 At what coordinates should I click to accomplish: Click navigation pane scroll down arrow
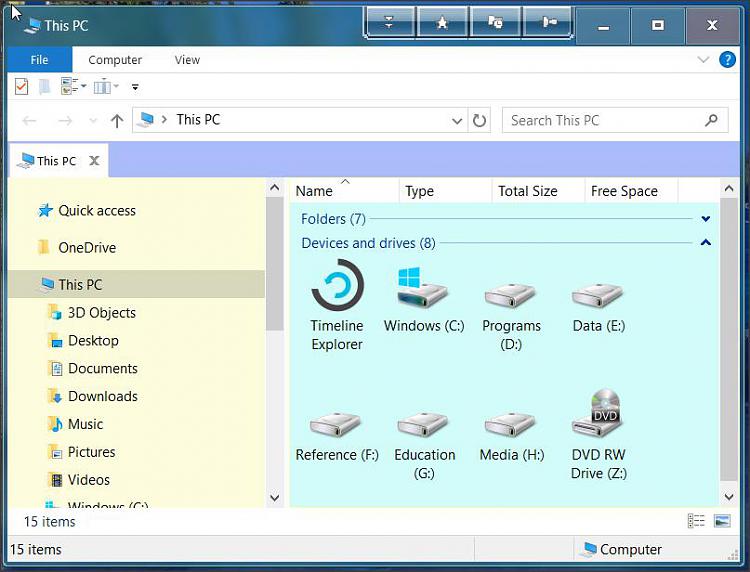[x=275, y=497]
